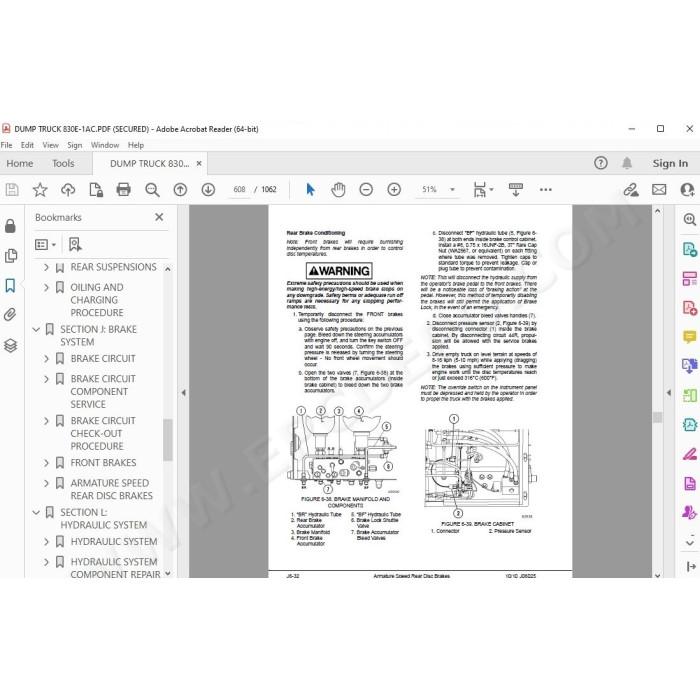
Task: Expand ARMATURE SPEED REAR DISC BRAKES
Action: 46,483
